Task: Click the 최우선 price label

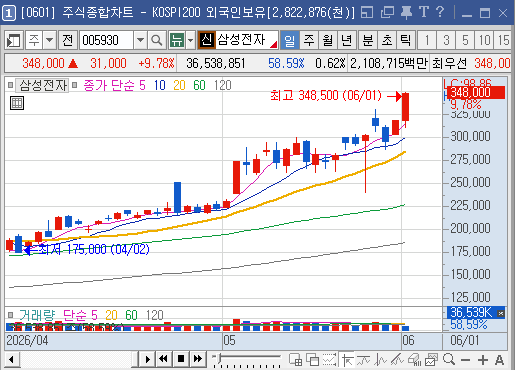Action: click(x=449, y=63)
